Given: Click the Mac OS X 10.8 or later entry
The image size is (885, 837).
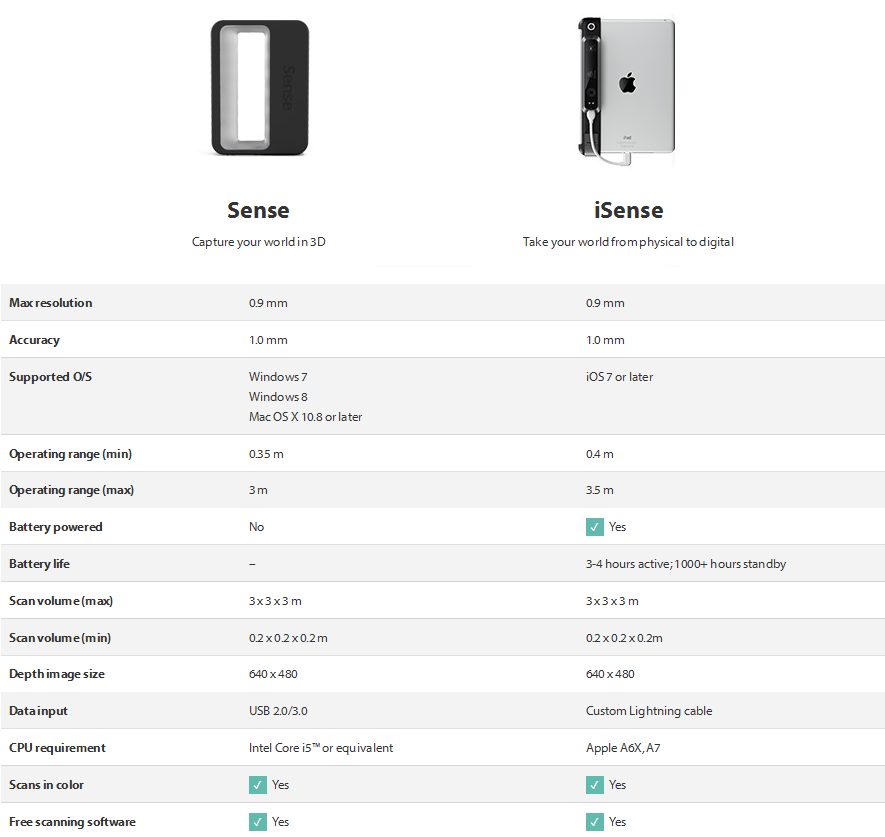Looking at the screenshot, I should [x=305, y=417].
